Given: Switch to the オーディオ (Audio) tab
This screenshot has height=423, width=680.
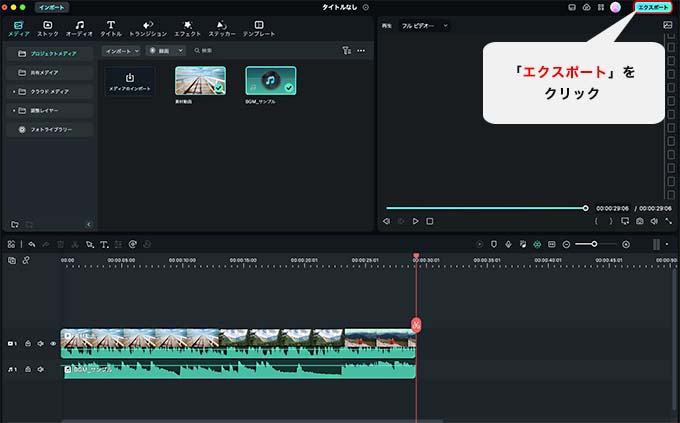Looking at the screenshot, I should pos(79,29).
